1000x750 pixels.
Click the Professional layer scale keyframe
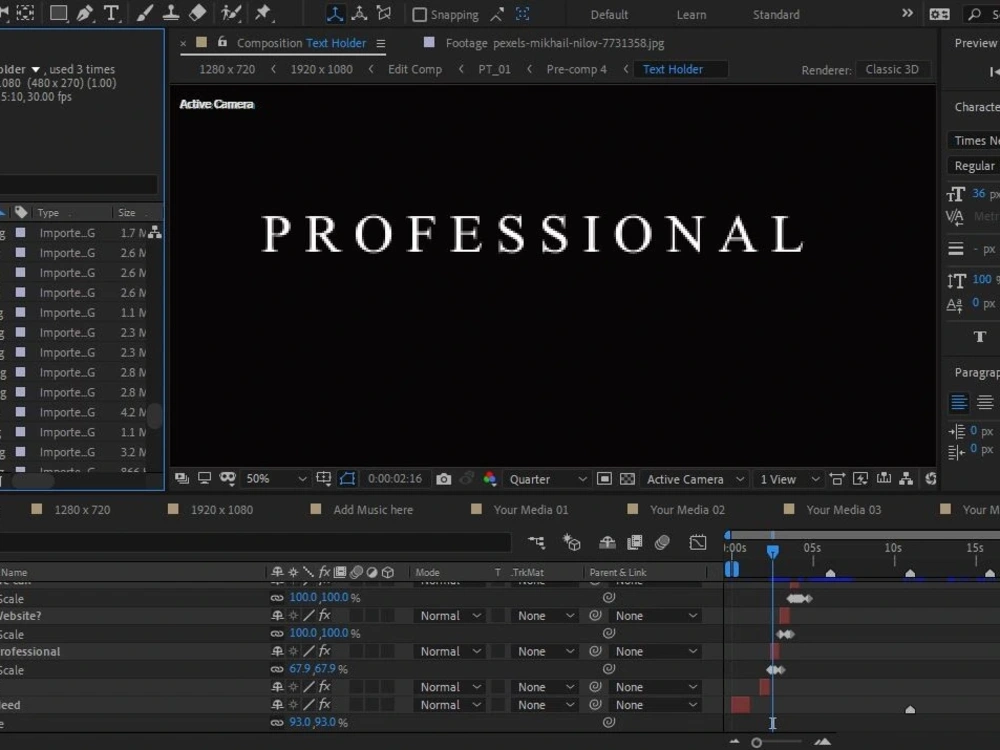pyautogui.click(x=776, y=670)
